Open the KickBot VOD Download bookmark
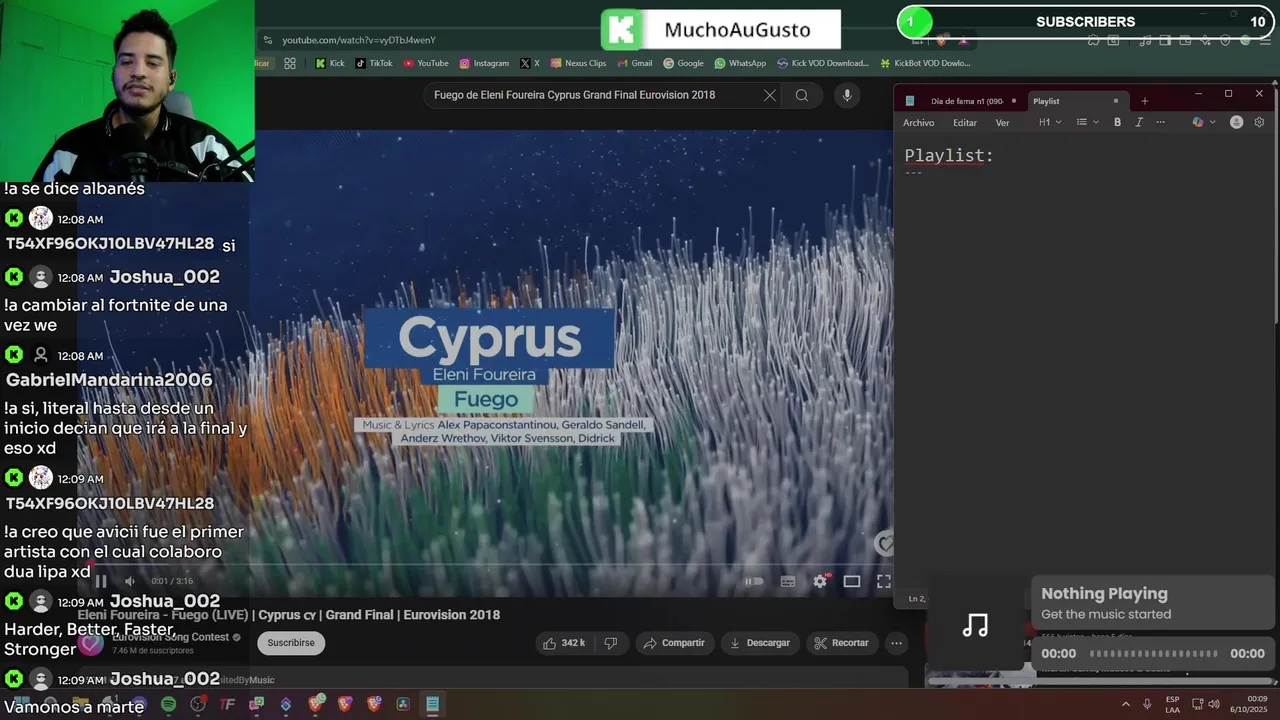The image size is (1280, 720). point(925,63)
